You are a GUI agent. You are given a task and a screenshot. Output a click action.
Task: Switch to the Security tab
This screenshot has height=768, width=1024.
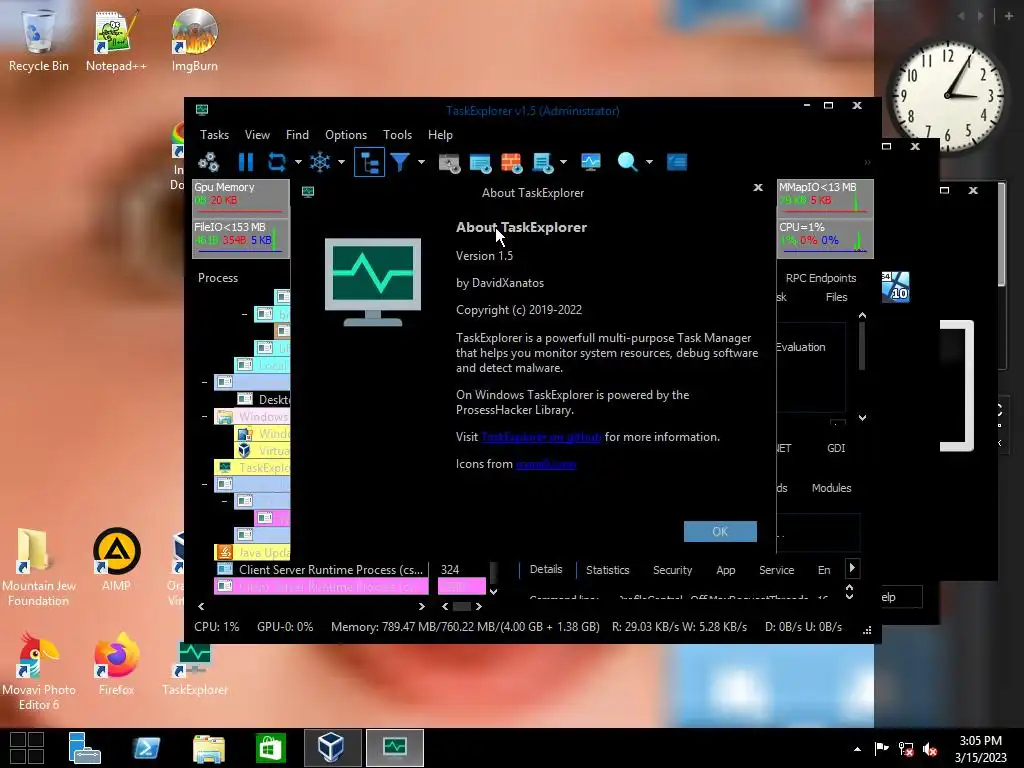point(673,570)
